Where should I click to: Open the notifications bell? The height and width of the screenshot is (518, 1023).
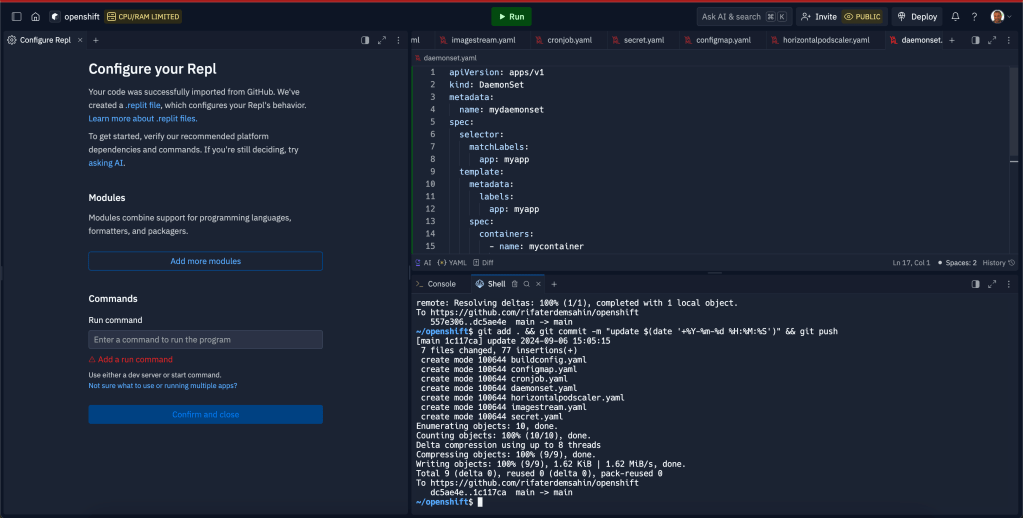(955, 17)
